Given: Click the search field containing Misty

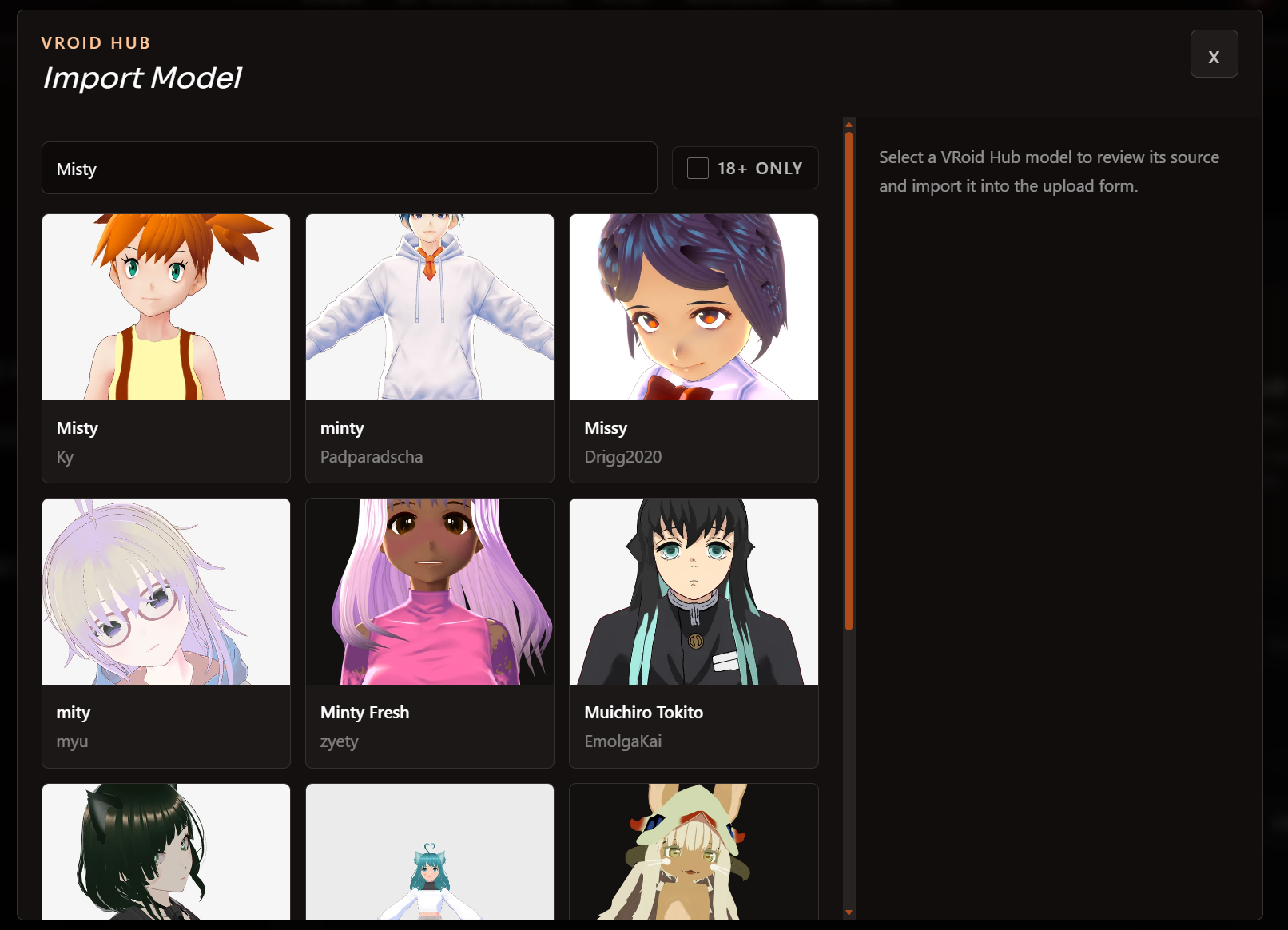Looking at the screenshot, I should [x=349, y=168].
